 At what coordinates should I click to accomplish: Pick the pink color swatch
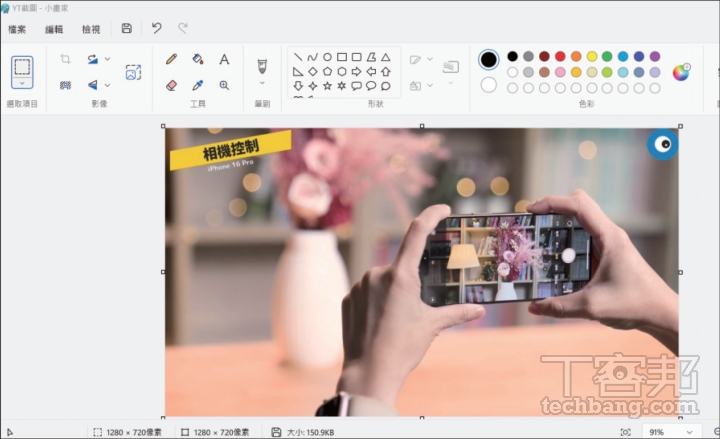pyautogui.click(x=560, y=72)
